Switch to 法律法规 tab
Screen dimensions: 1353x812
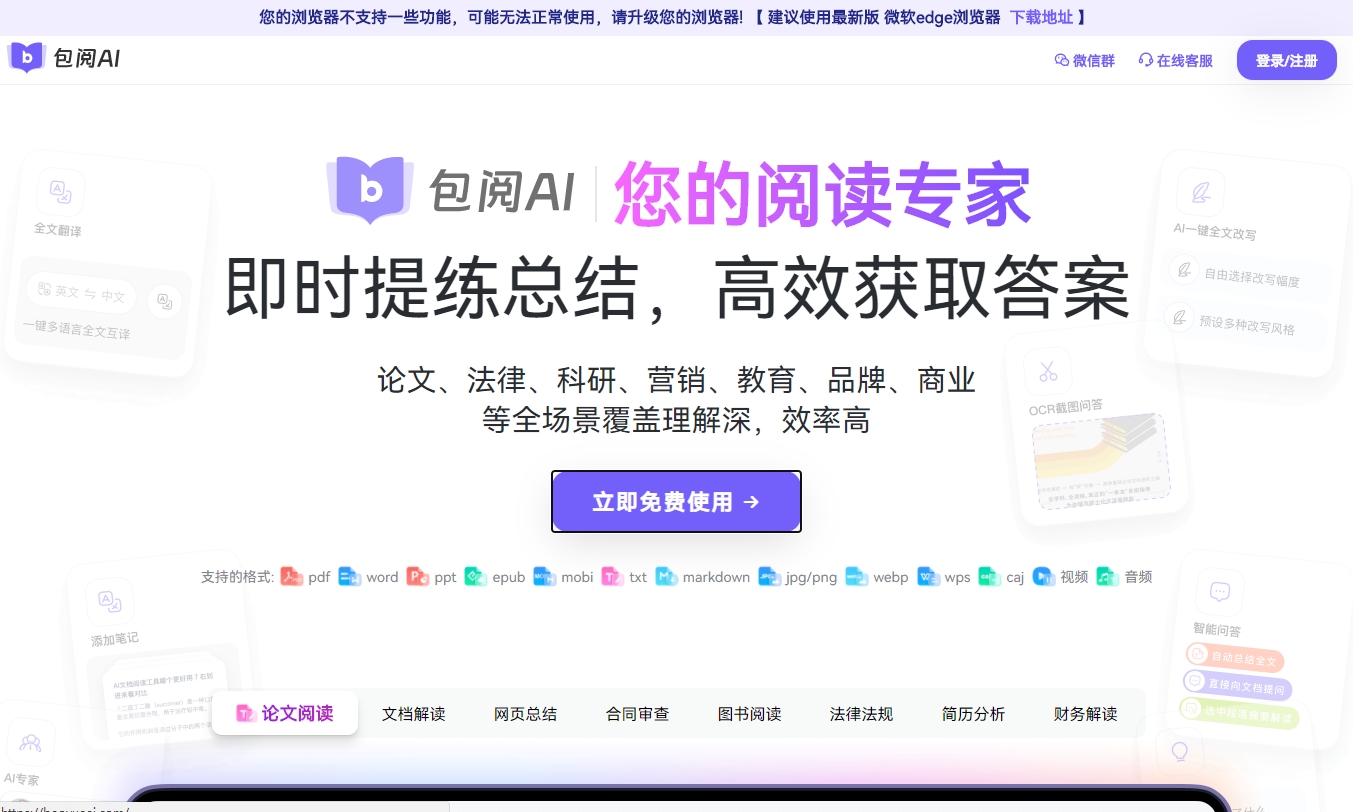click(862, 714)
